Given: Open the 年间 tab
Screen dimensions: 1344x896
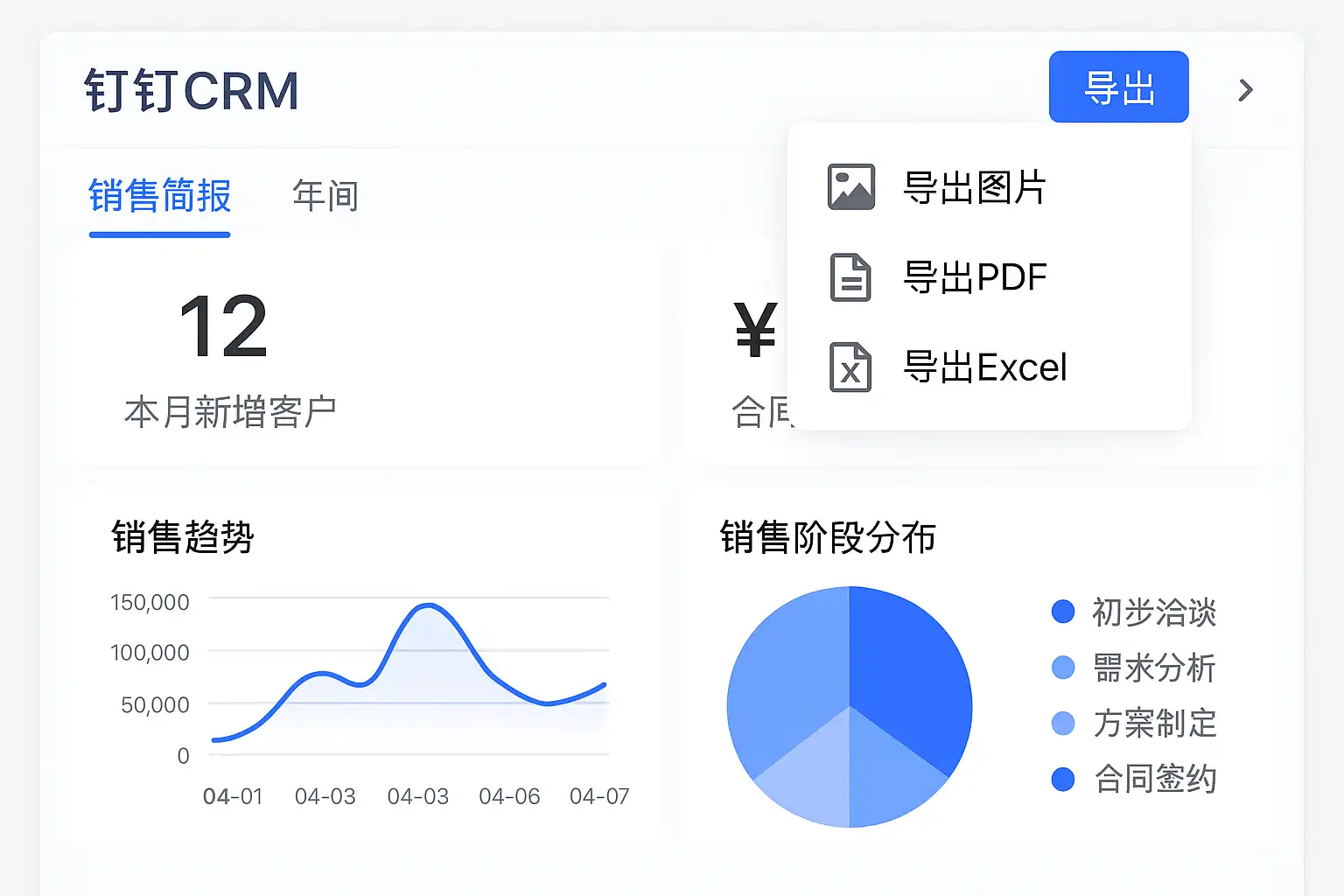Looking at the screenshot, I should click(x=325, y=196).
